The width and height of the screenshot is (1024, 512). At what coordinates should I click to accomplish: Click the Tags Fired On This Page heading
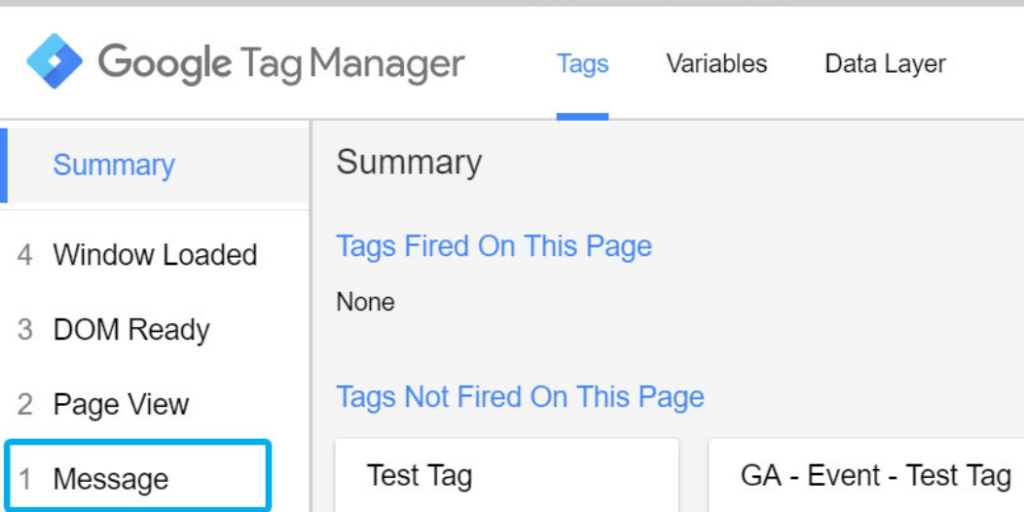coord(494,246)
